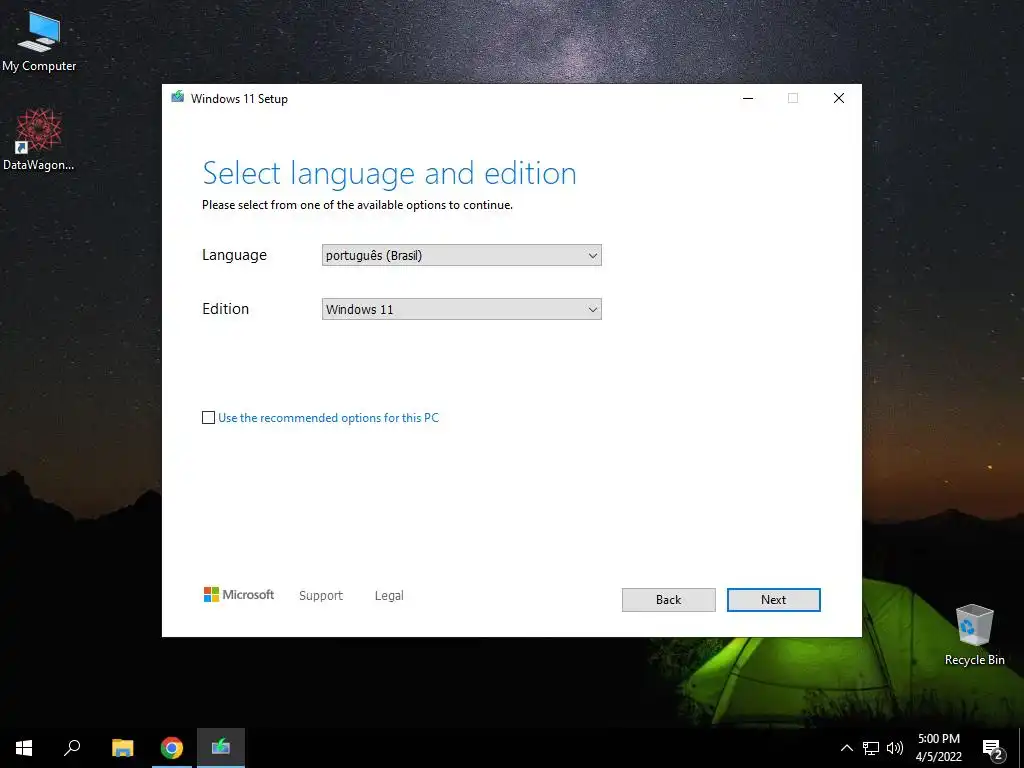
Task: Select the DataWagon desktop shortcut
Action: click(x=39, y=139)
